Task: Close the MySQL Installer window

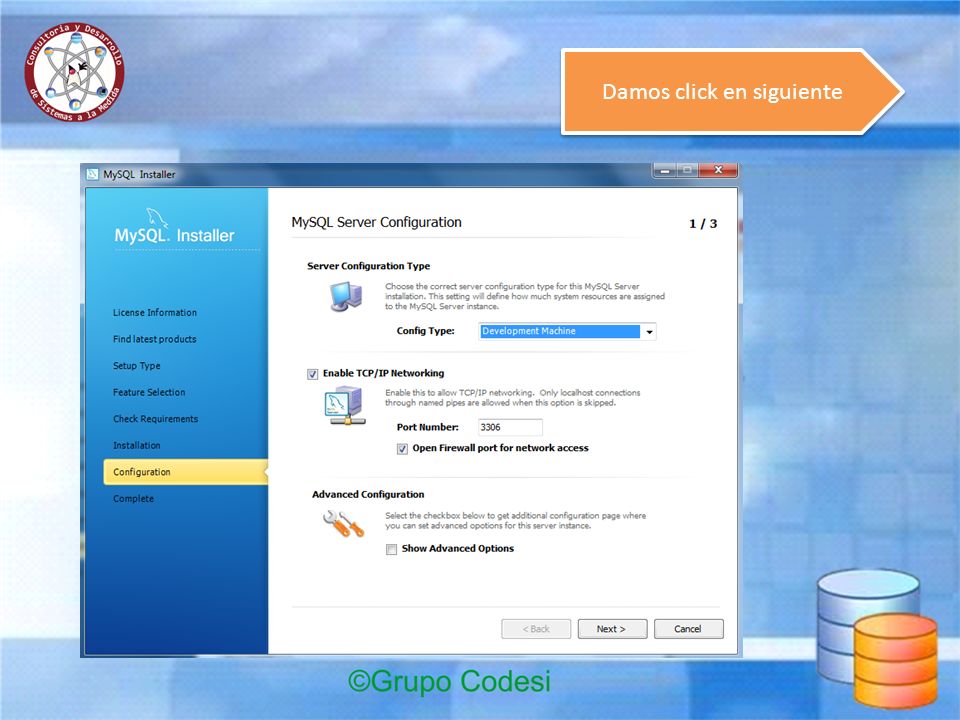Action: (718, 170)
